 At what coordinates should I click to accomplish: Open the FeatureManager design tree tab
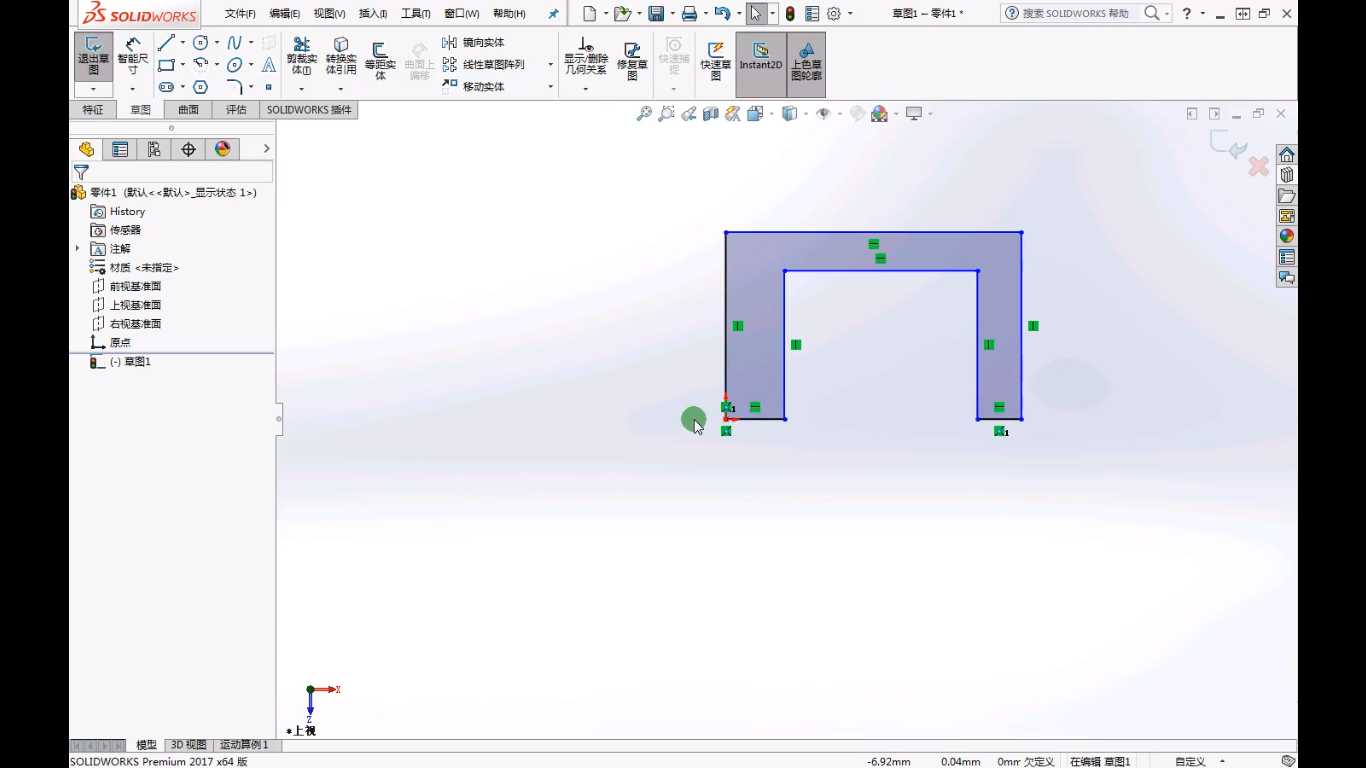pos(87,149)
